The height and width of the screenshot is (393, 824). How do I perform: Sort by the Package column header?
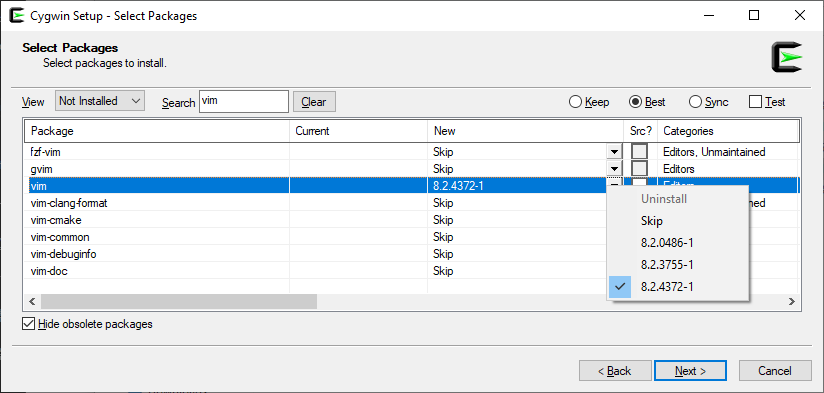click(157, 131)
